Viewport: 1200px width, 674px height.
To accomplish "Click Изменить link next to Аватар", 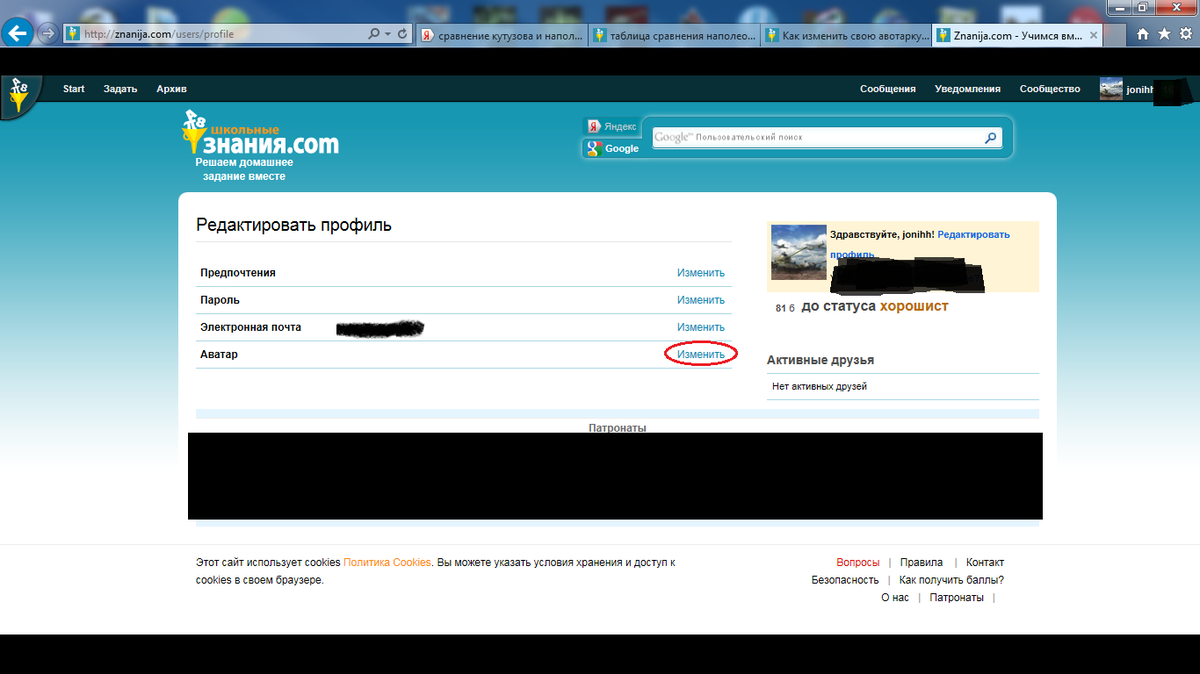I will (x=700, y=354).
